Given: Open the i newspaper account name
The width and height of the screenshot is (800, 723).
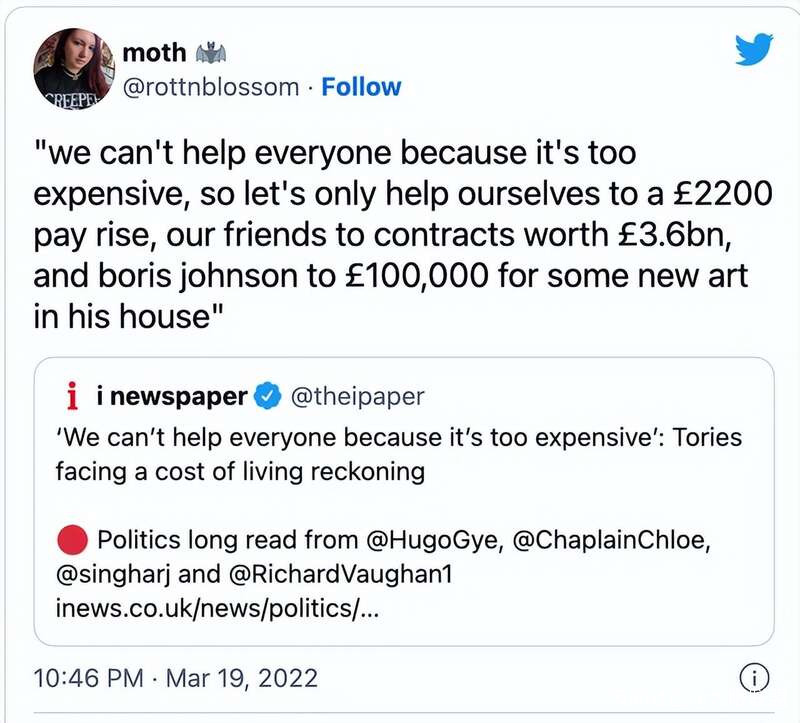Looking at the screenshot, I should 171,397.
